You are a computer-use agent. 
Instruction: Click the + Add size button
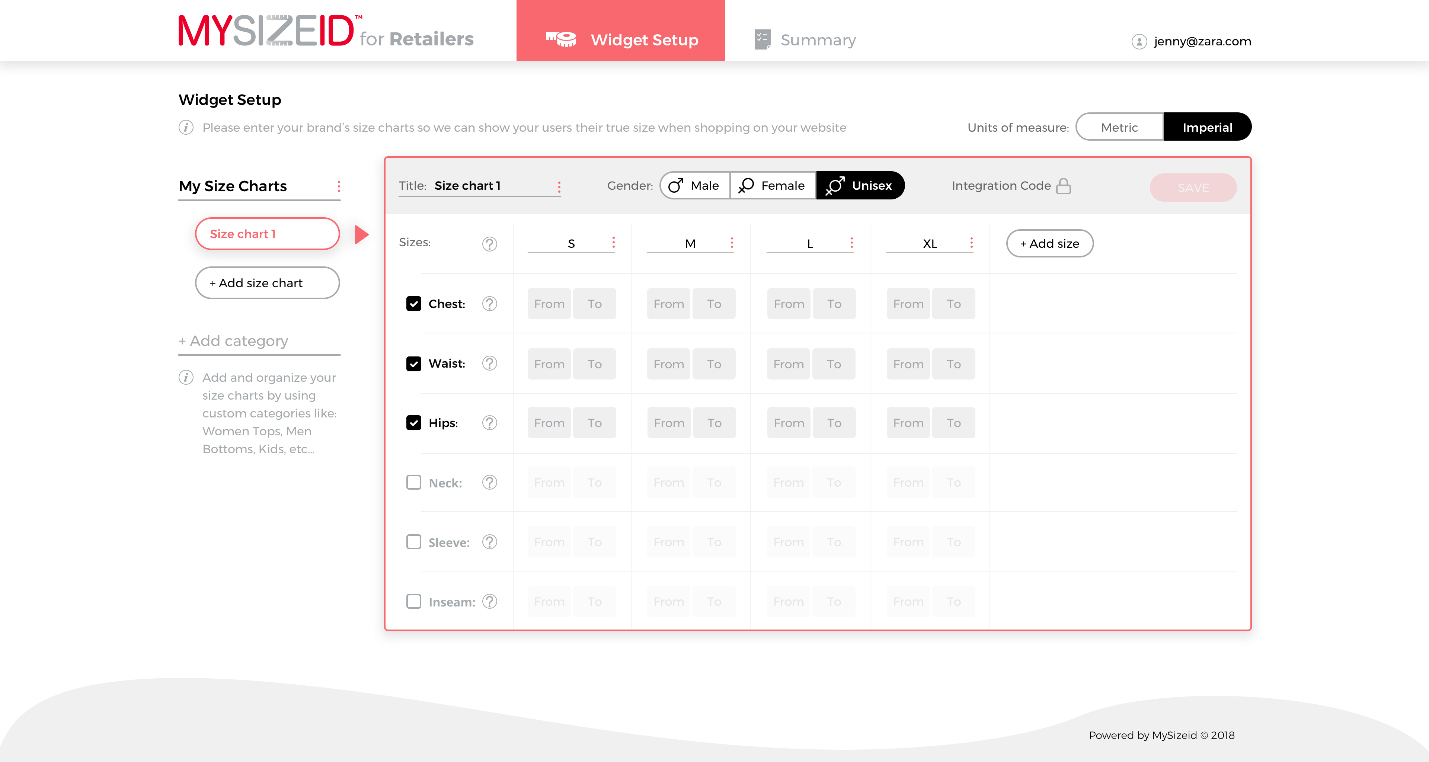tap(1049, 244)
